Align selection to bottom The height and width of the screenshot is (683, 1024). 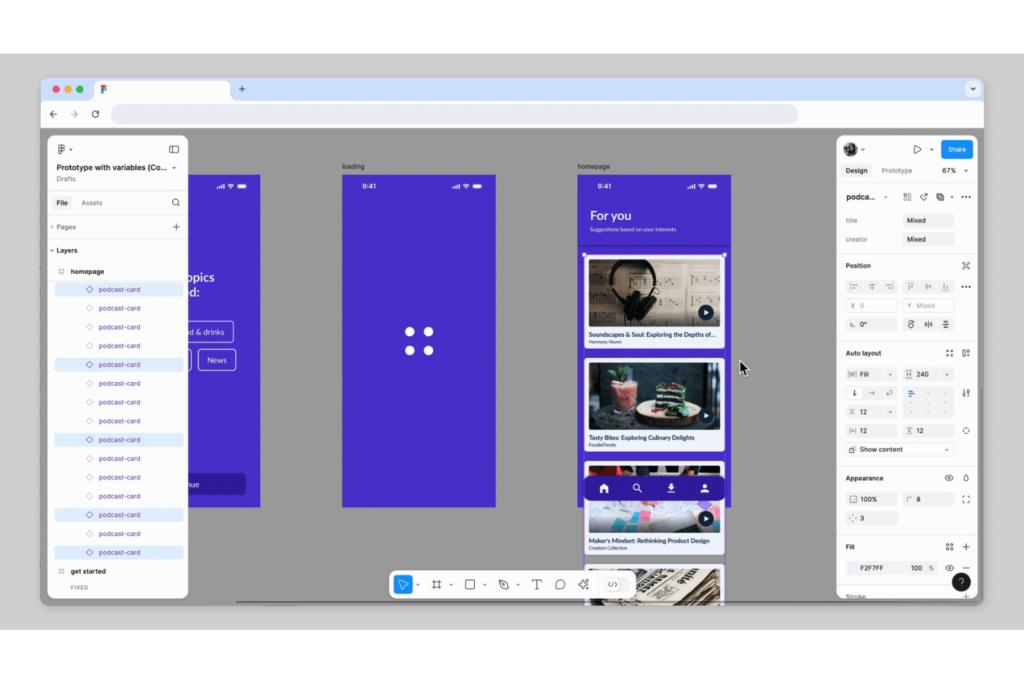coord(945,287)
